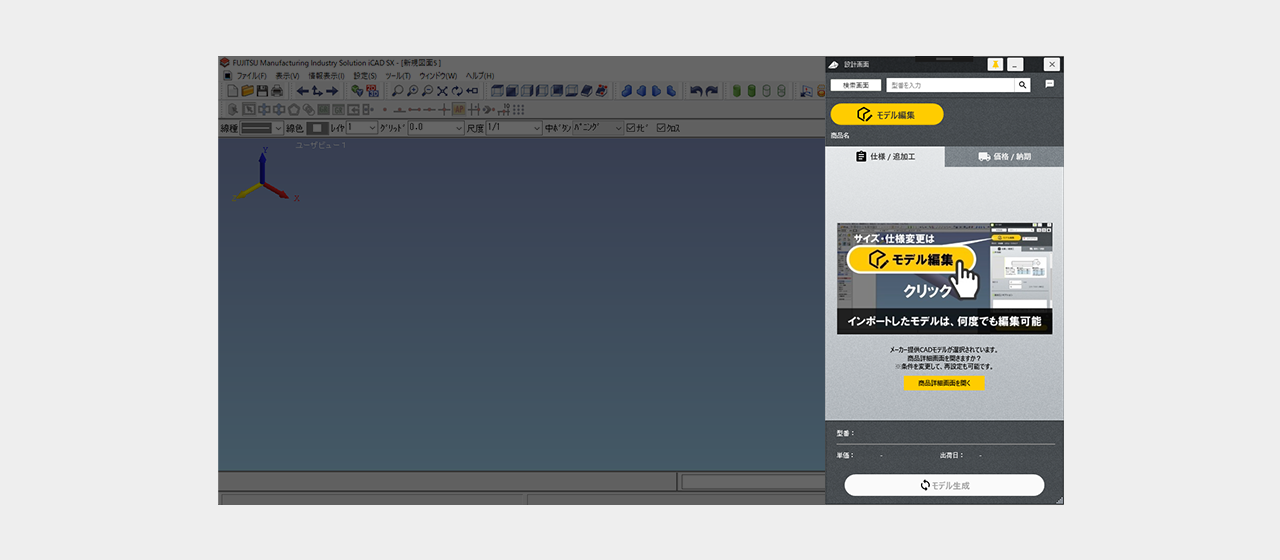Click the Redo arrow icon
Screen dimensions: 1280x560
click(x=711, y=91)
